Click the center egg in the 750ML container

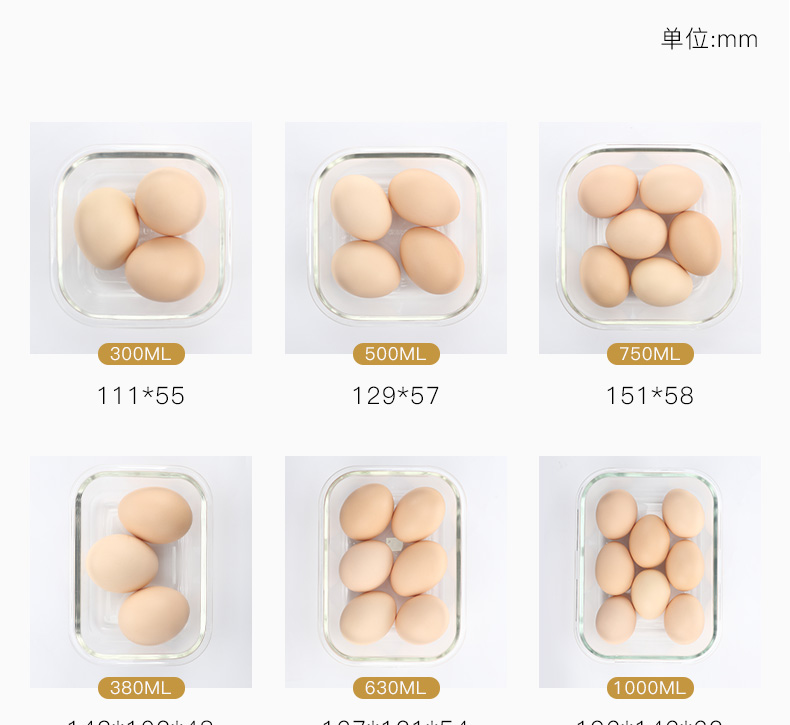tap(636, 233)
